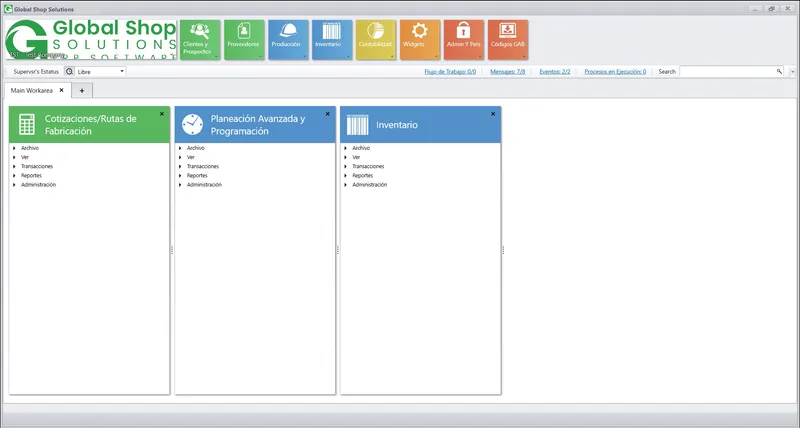Open the Códigos GAB tile

[x=508, y=40]
